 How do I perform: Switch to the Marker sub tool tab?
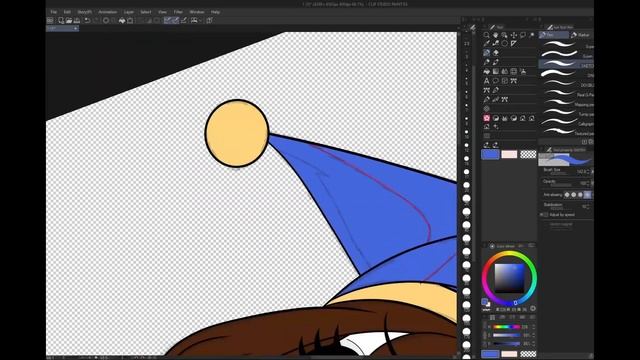581,35
